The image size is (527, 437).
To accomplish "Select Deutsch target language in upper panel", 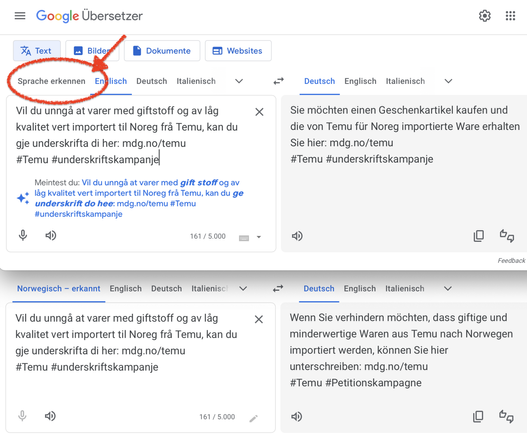I will click(320, 81).
